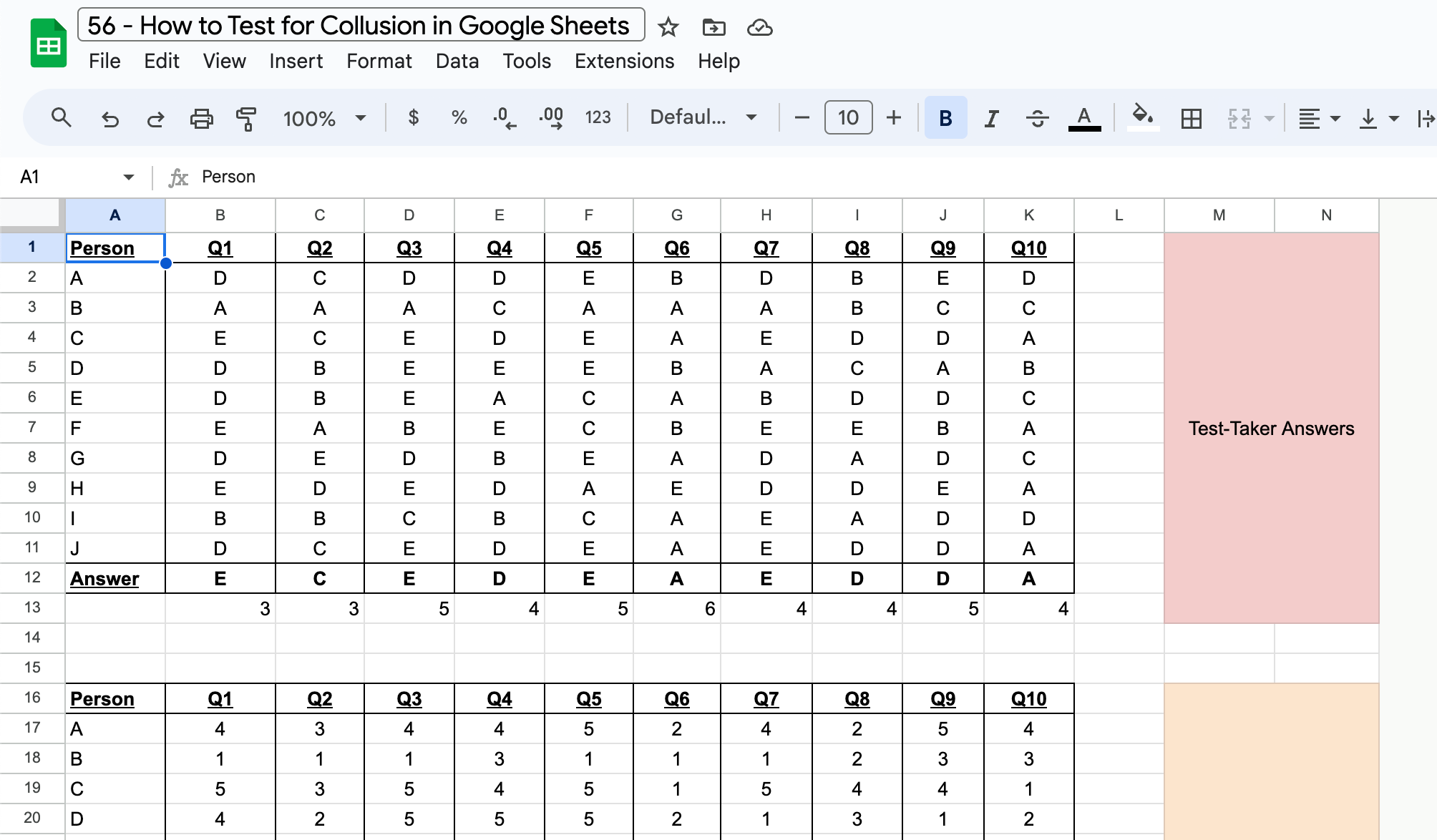Image resolution: width=1437 pixels, height=840 pixels.
Task: Open the Extensions menu
Action: click(x=624, y=61)
